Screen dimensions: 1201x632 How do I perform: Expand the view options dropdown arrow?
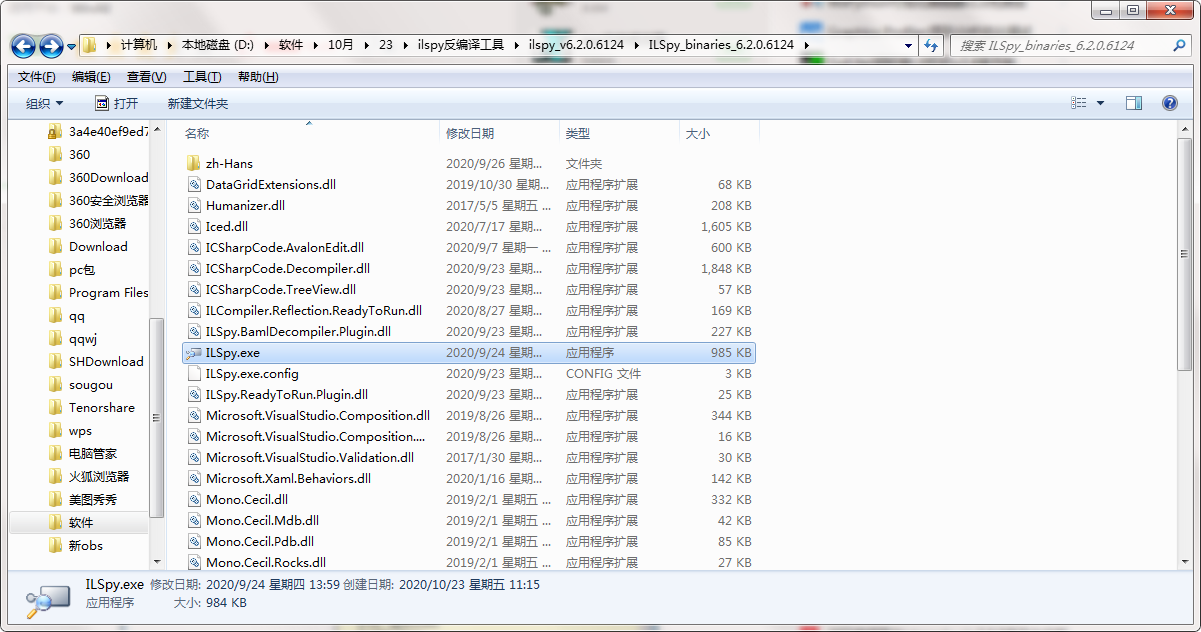tap(1101, 103)
